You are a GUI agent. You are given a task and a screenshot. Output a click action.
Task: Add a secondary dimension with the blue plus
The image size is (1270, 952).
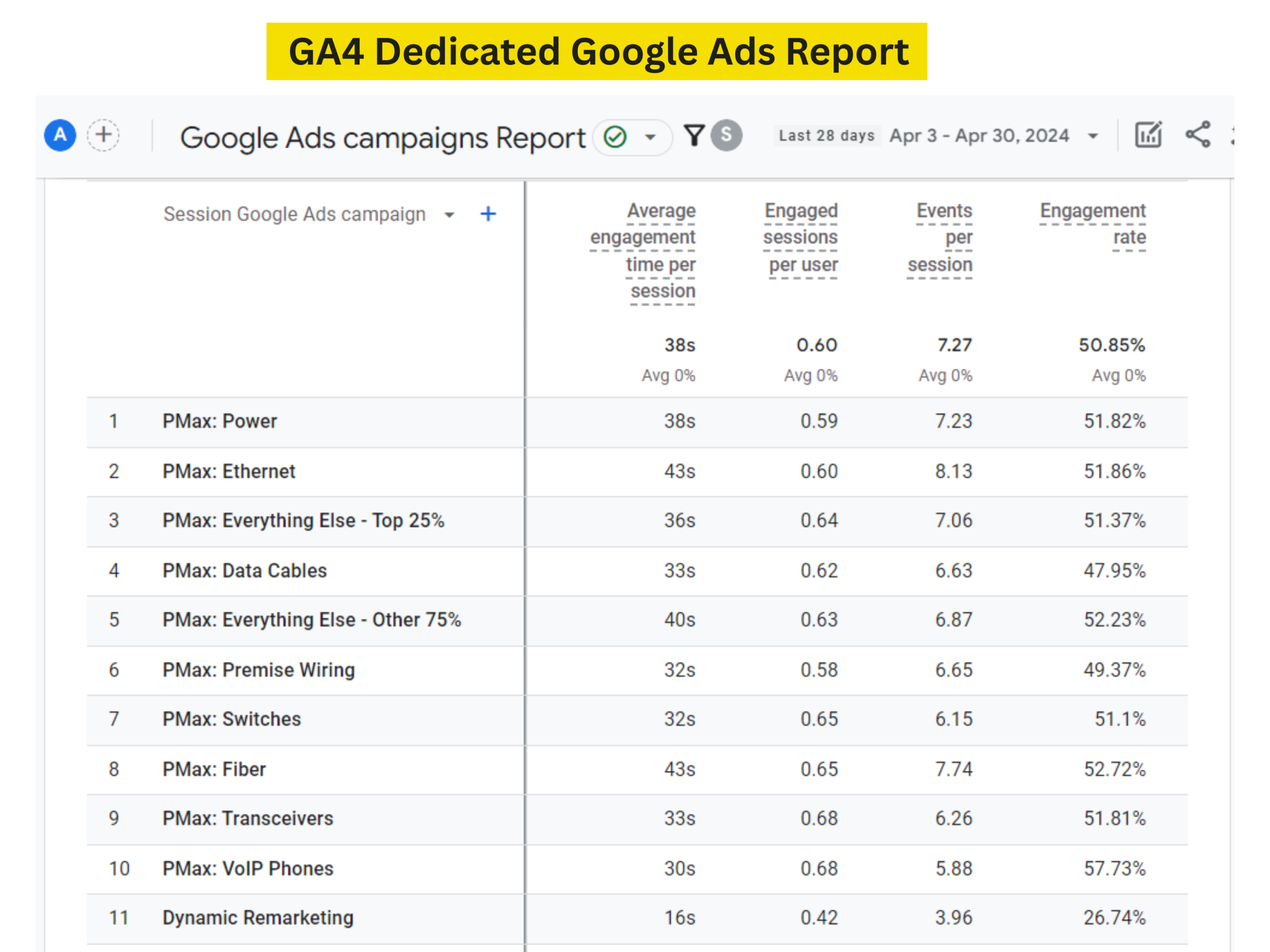[488, 214]
